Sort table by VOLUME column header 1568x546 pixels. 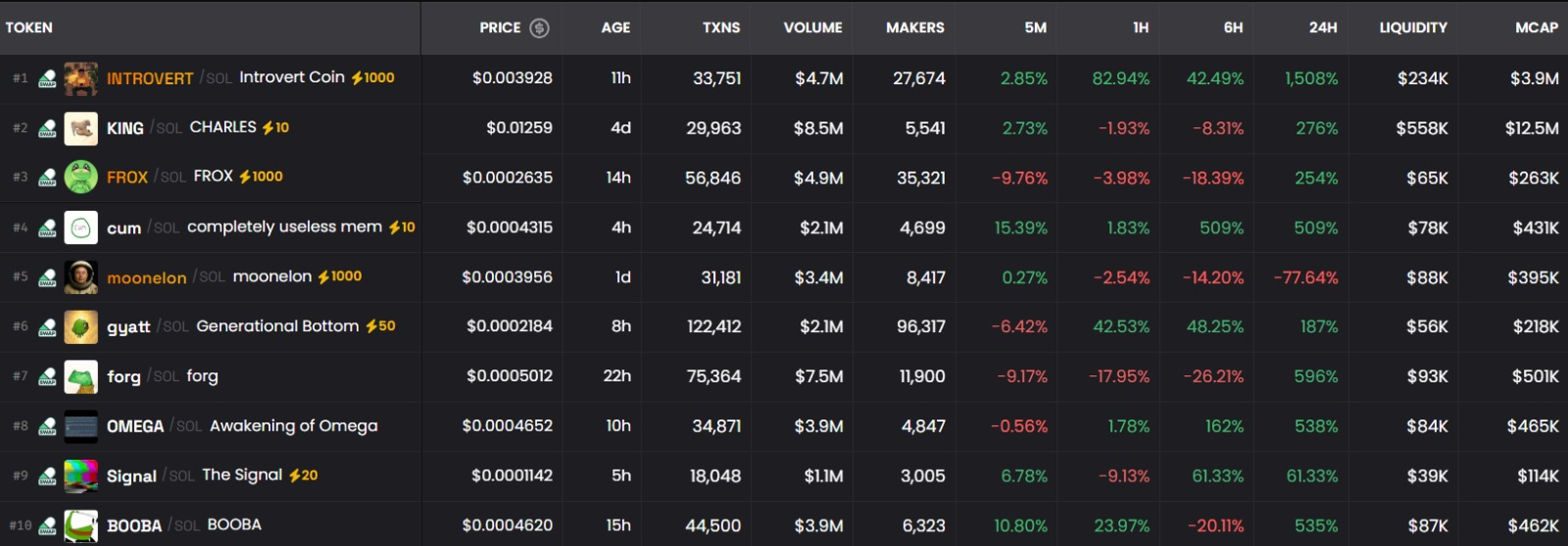click(x=812, y=27)
